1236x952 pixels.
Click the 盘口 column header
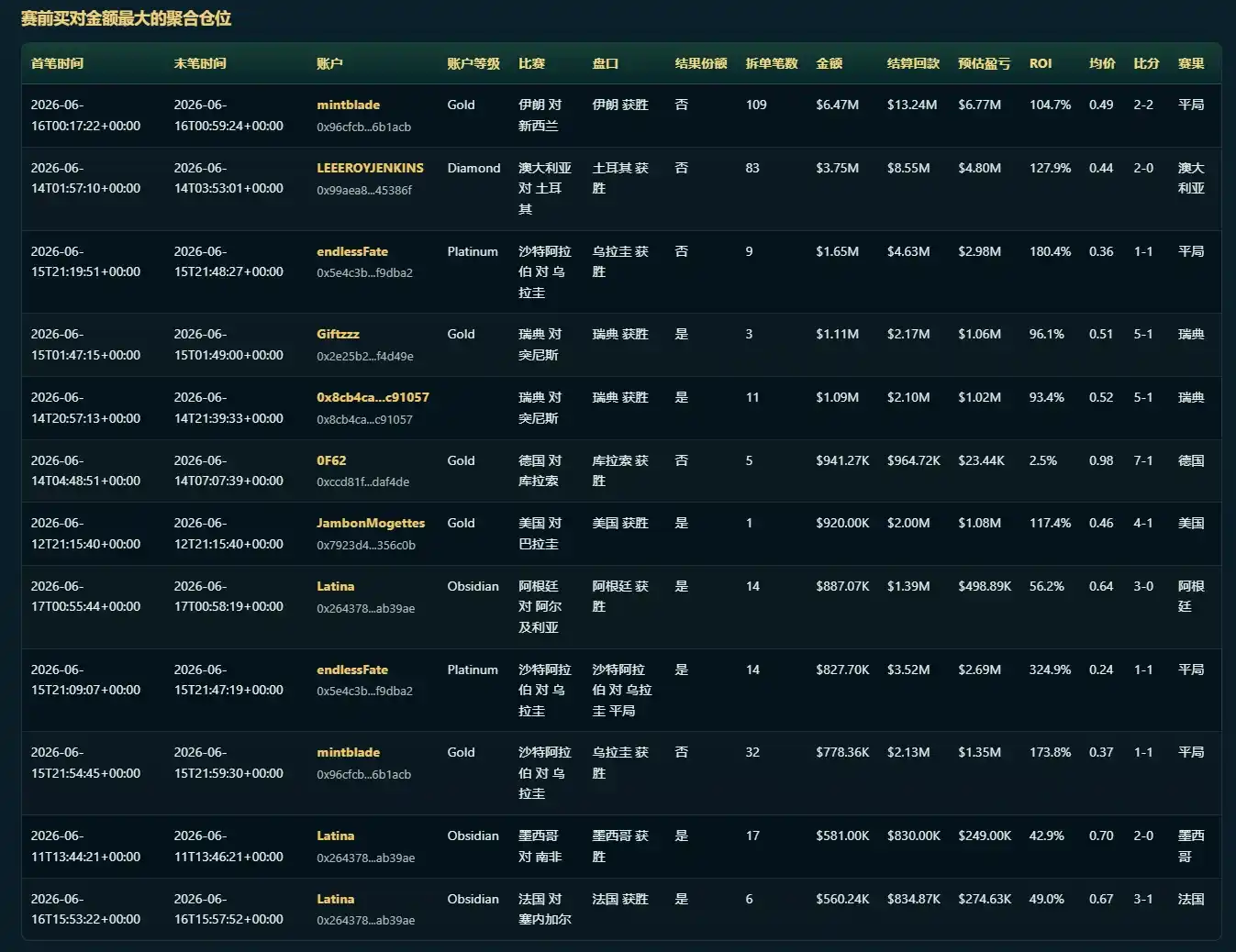point(606,63)
